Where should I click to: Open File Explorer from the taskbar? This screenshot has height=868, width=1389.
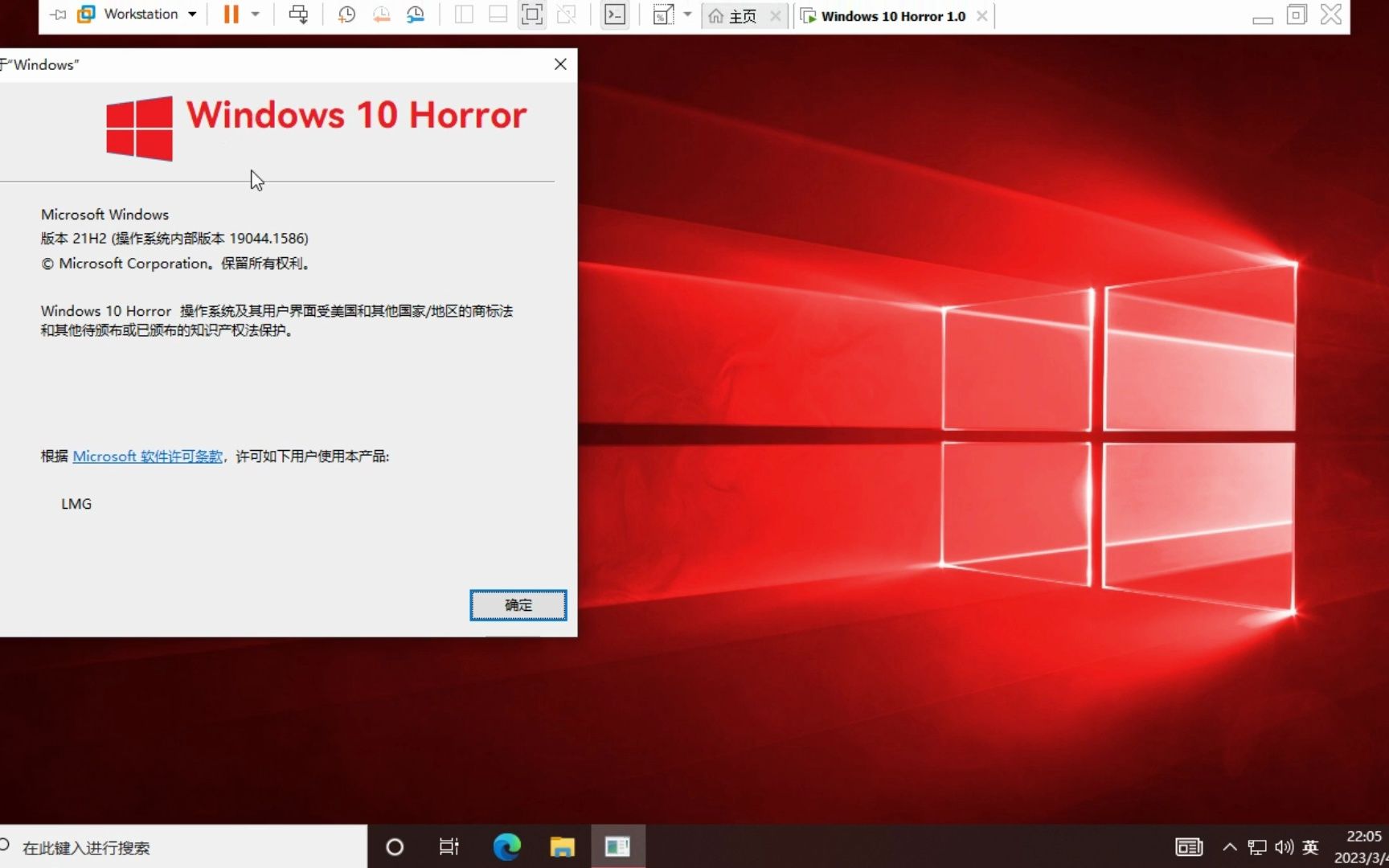(x=562, y=846)
